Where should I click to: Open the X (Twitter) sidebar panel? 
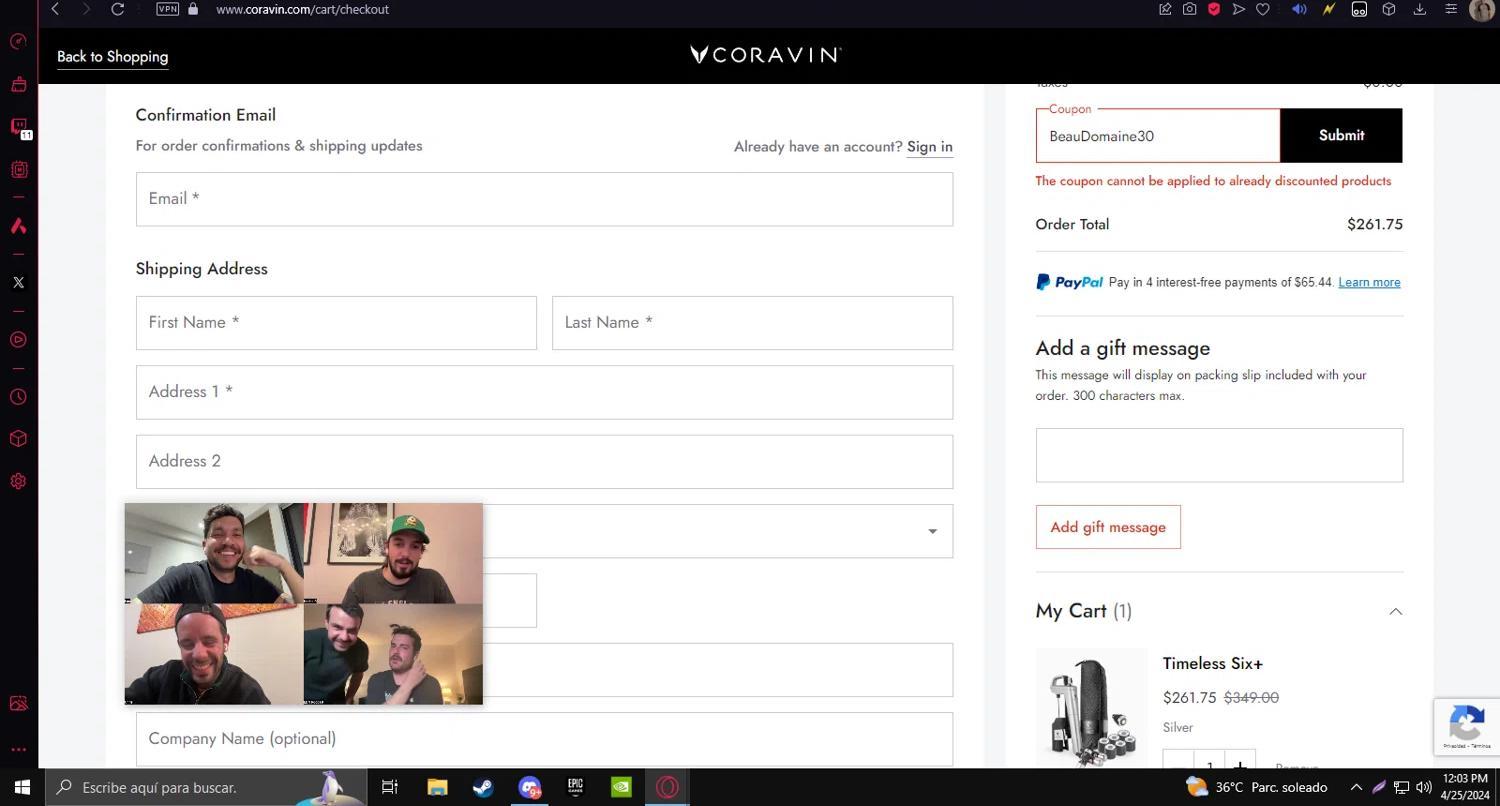point(18,283)
